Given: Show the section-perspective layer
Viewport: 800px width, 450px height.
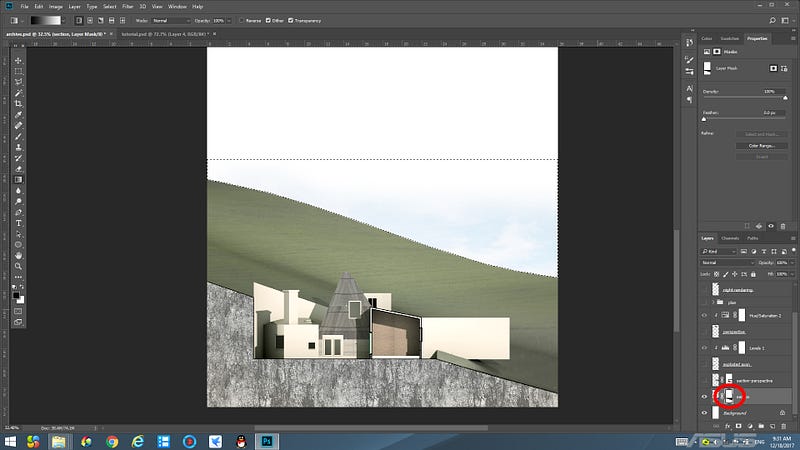Looking at the screenshot, I should [704, 381].
